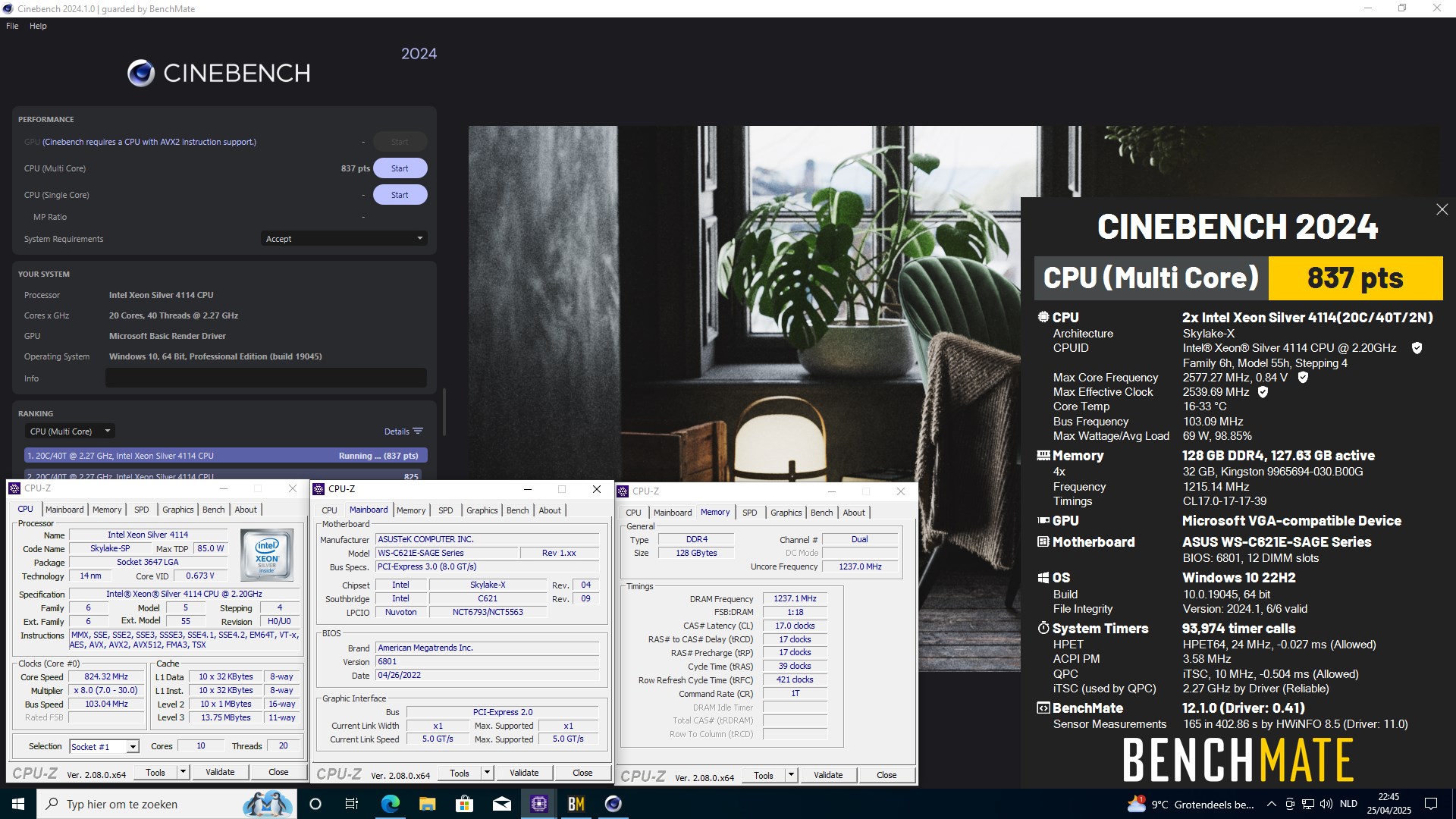Start the CPU (Multi Core) benchmark

[x=400, y=168]
